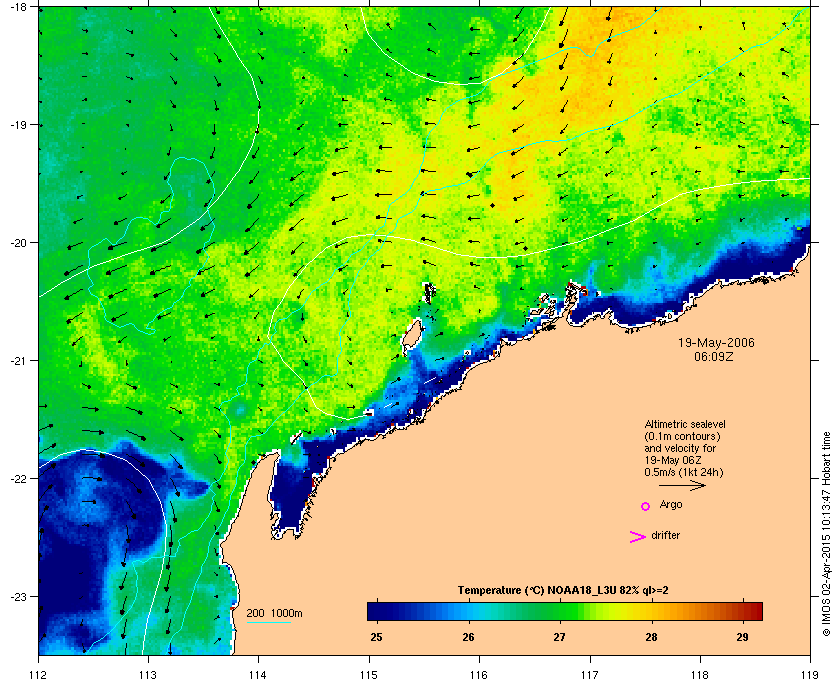The image size is (840, 680).
Task: Click the latitude axis label '-18'
Action: point(19,7)
